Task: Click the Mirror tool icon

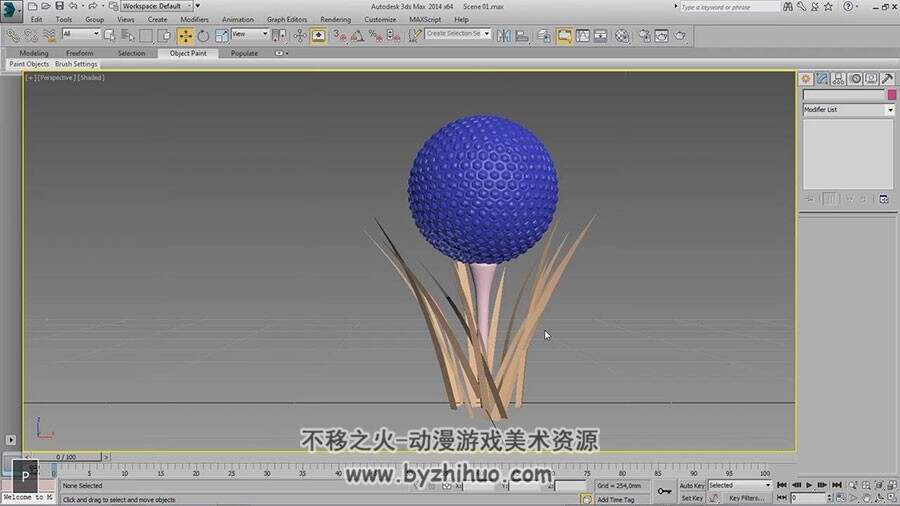Action: point(503,36)
